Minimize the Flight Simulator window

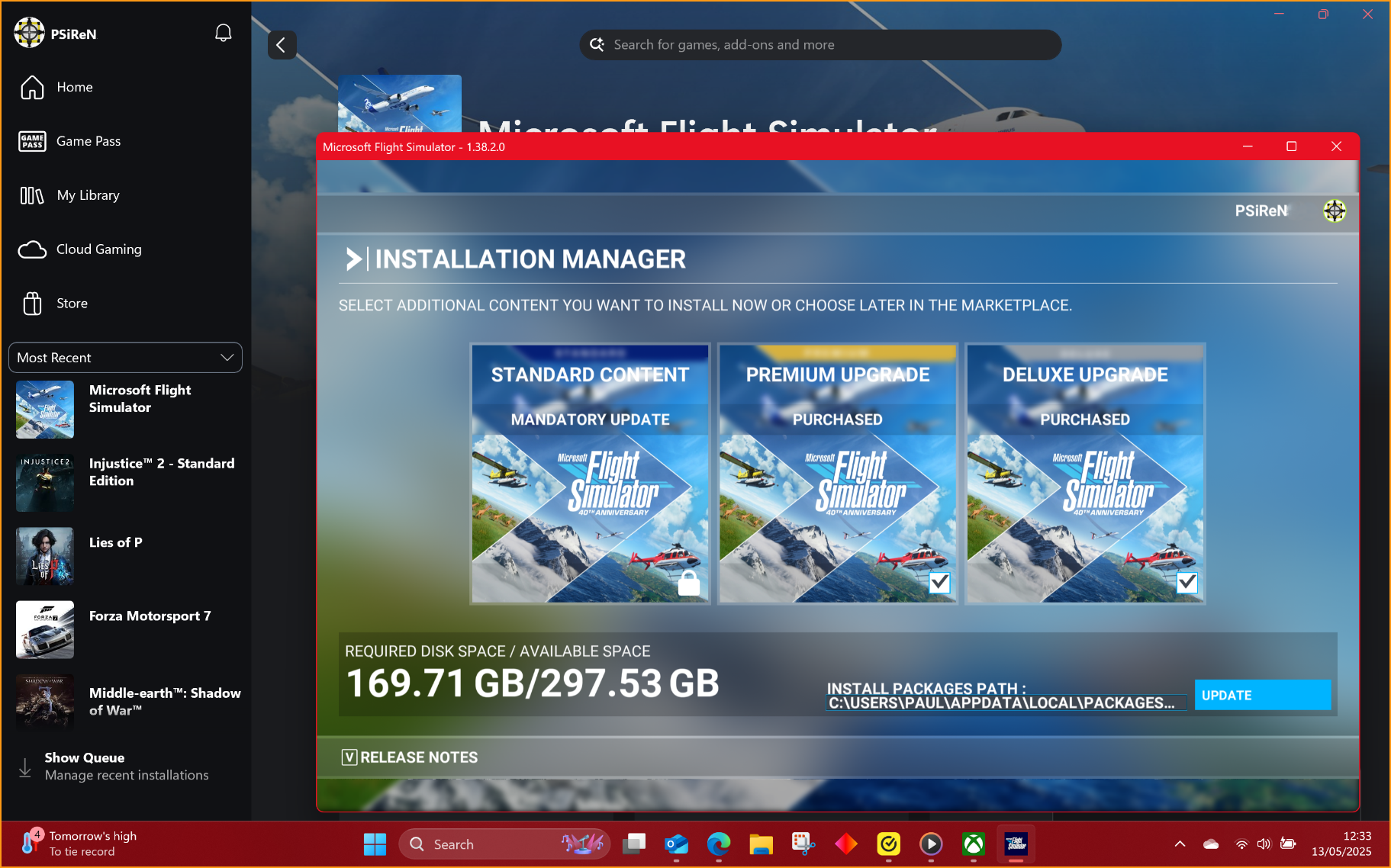1248,146
